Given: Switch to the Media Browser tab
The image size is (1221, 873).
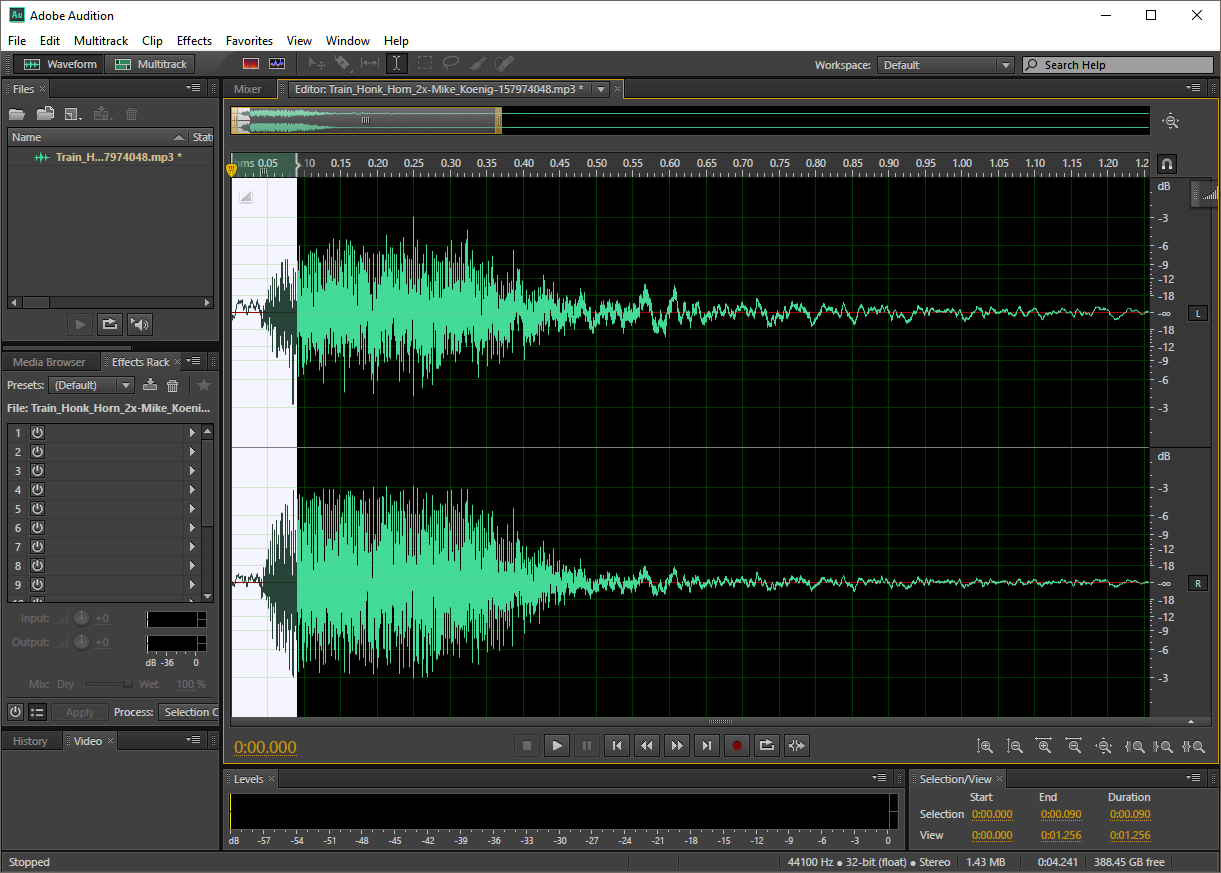Looking at the screenshot, I should pyautogui.click(x=49, y=362).
